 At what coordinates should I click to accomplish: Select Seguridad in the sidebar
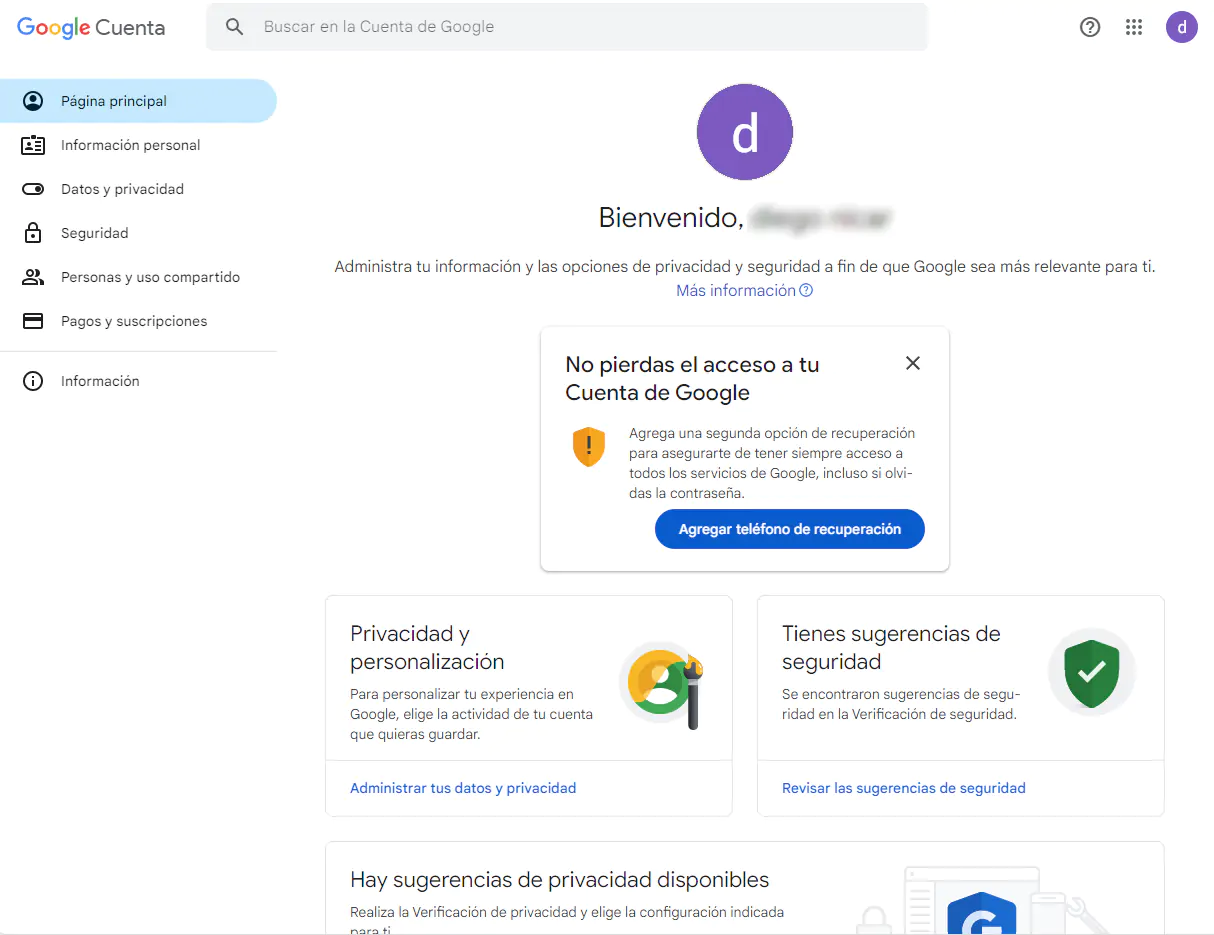[94, 233]
